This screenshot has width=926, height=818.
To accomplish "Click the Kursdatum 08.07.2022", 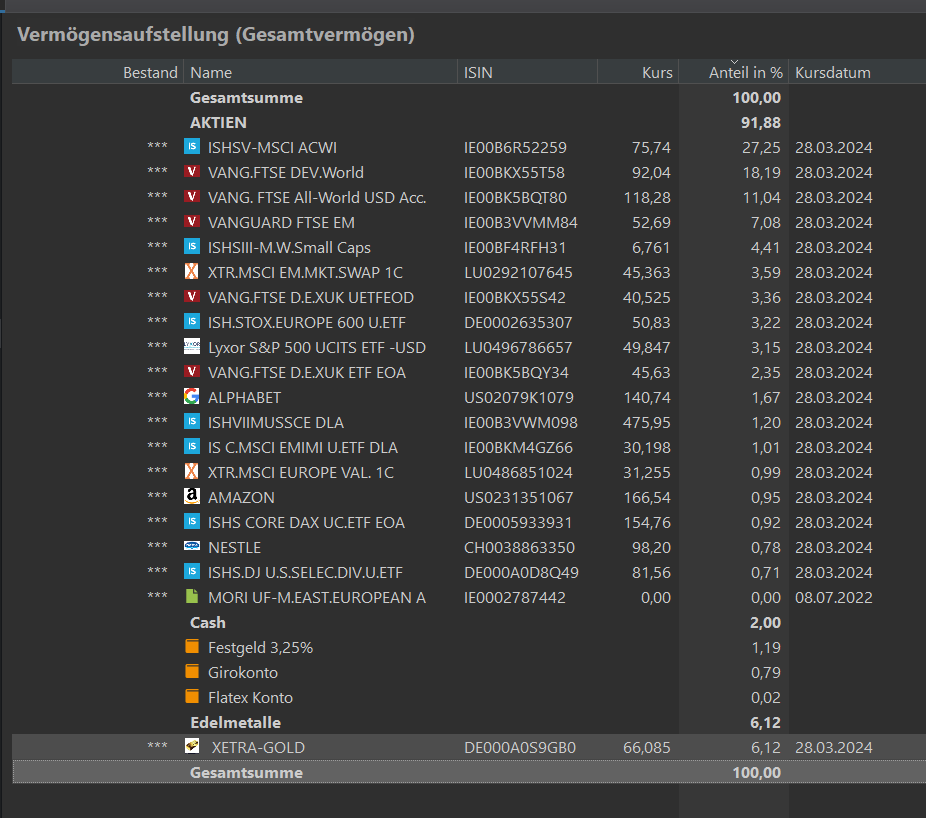I will pos(833,598).
